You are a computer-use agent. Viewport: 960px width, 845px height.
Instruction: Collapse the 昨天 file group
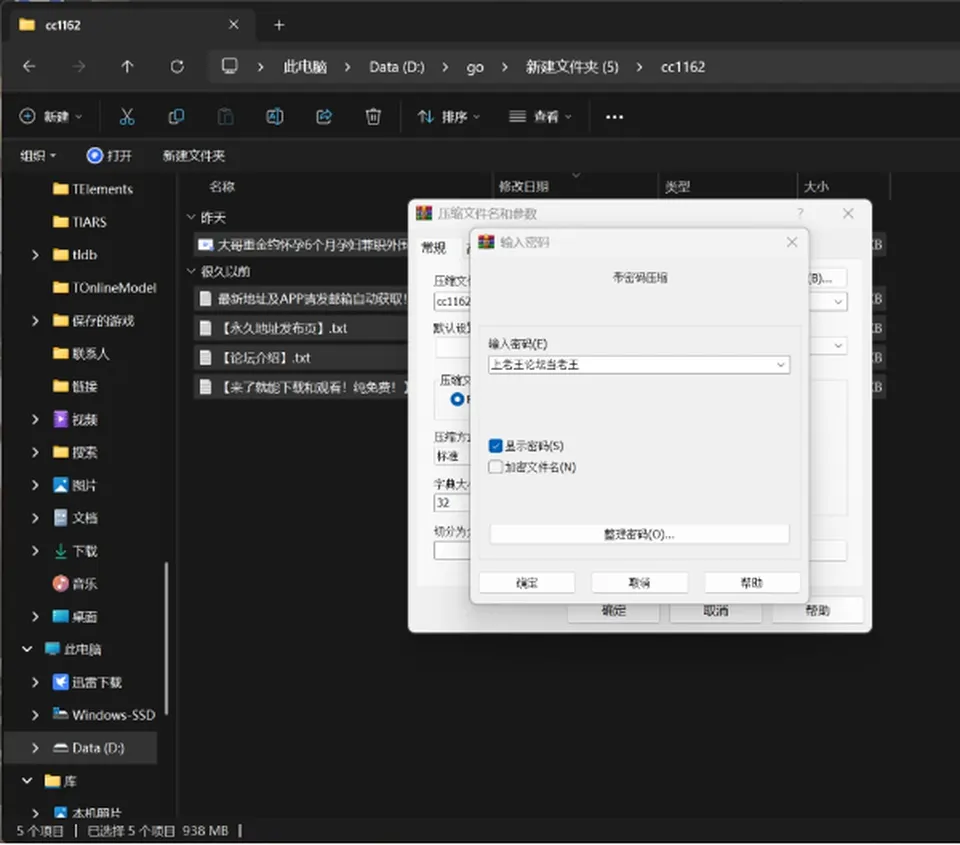pyautogui.click(x=191, y=217)
